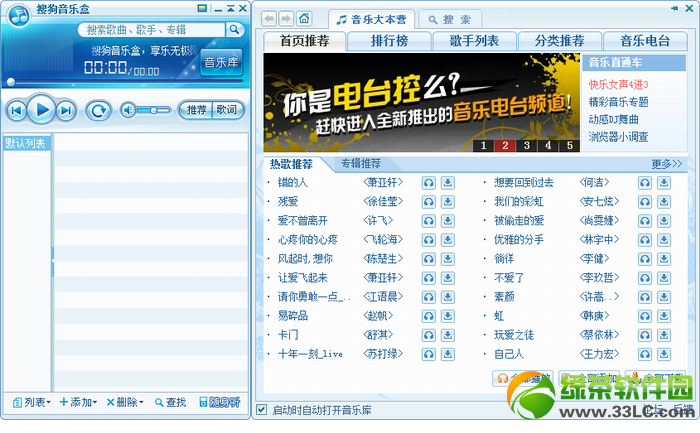This screenshot has width=700, height=433.
Task: Go to the previous track
Action: coord(17,110)
